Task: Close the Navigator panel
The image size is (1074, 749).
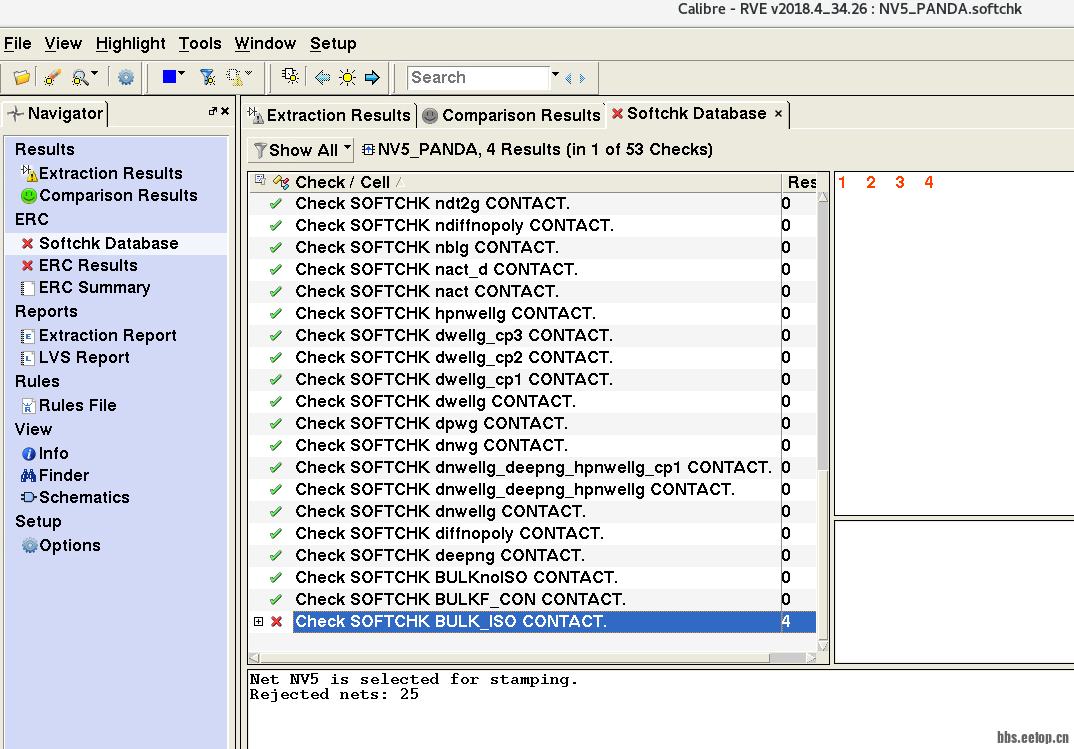Action: coord(225,111)
